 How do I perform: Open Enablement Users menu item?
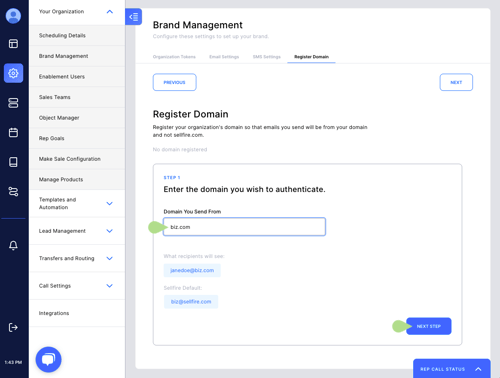click(x=77, y=77)
